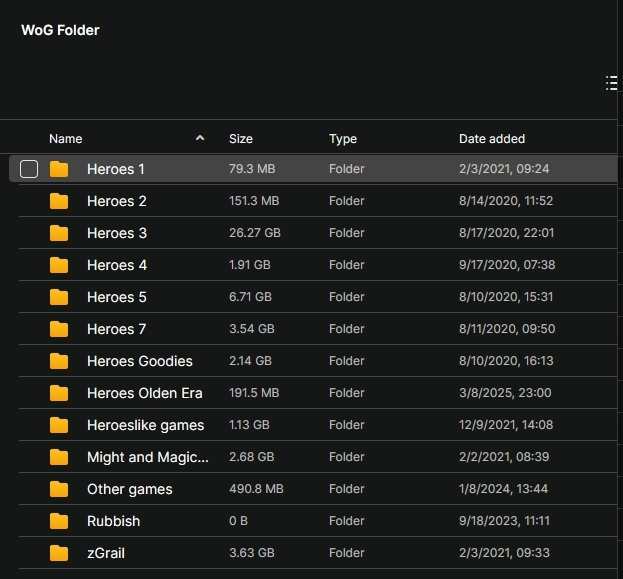This screenshot has width=623, height=579.
Task: Click the WoG Folder title
Action: pyautogui.click(x=60, y=30)
